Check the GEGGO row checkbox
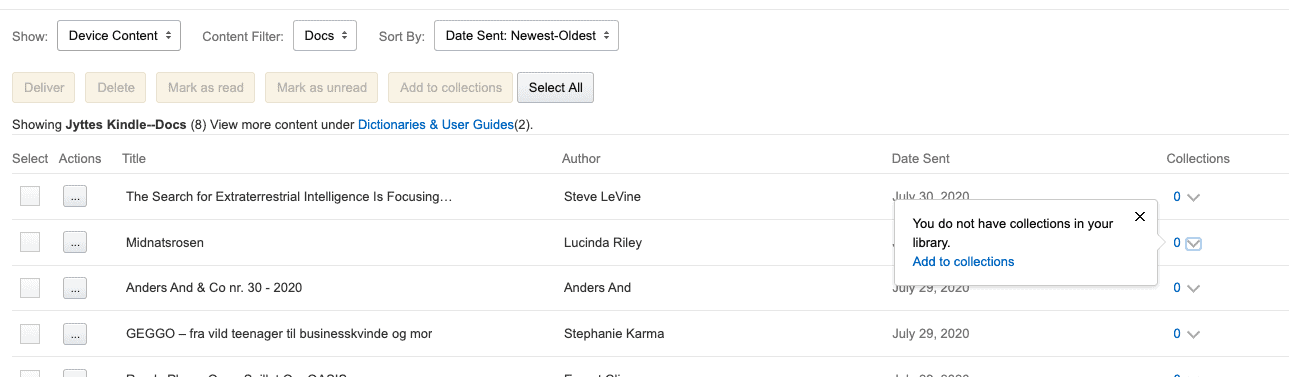Image resolution: width=1289 pixels, height=377 pixels. 30,334
